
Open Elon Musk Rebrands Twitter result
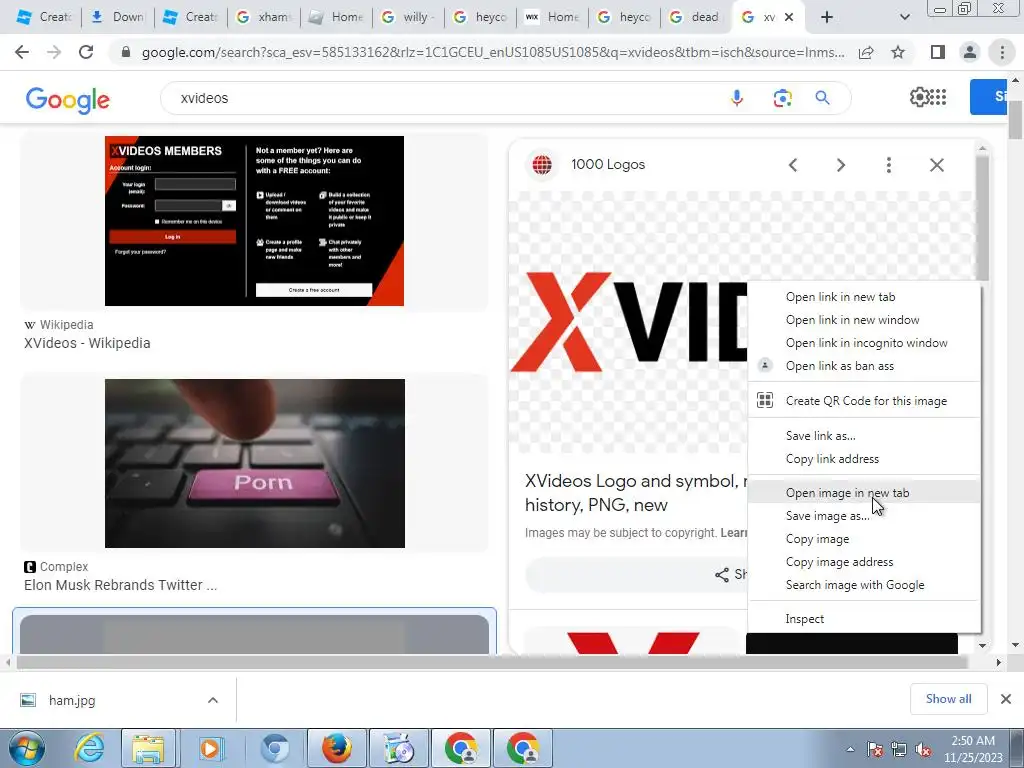click(120, 585)
